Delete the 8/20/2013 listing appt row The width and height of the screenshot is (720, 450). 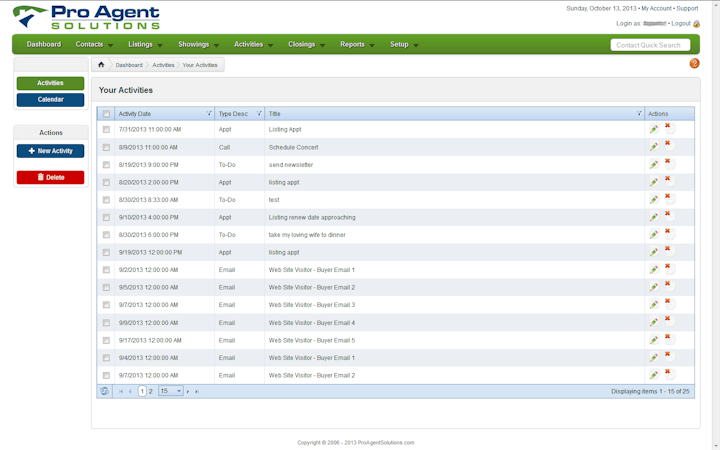pos(669,180)
